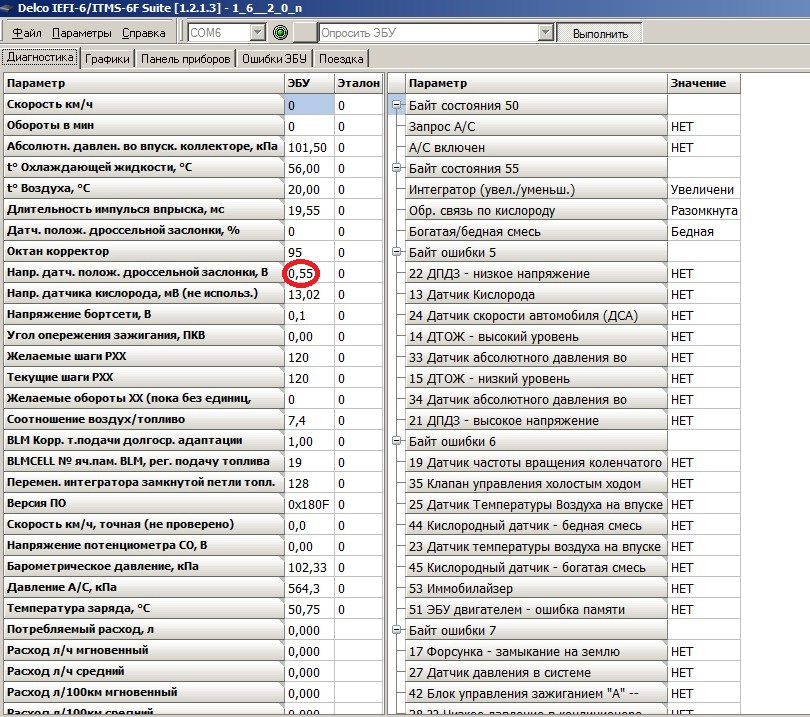Switch to the Поездка tab
This screenshot has width=810, height=717.
[x=341, y=59]
